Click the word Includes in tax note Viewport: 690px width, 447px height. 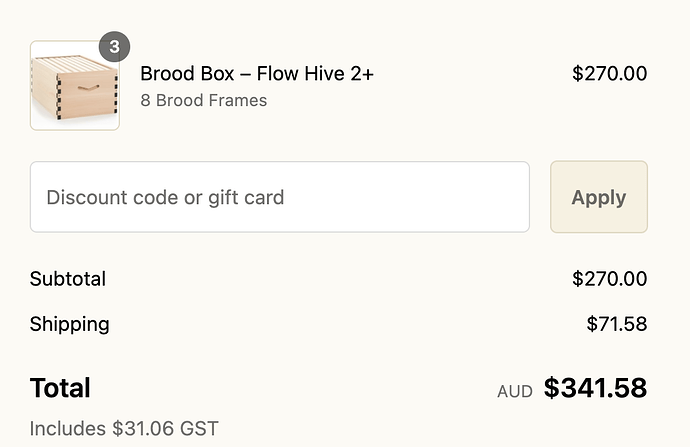point(66,429)
